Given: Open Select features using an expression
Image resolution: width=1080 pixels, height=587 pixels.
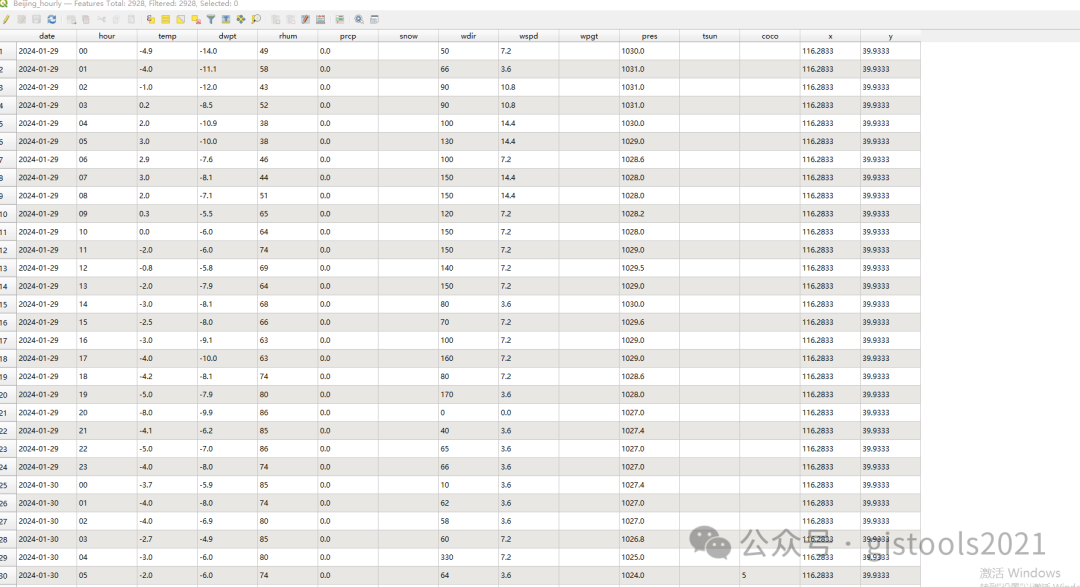Looking at the screenshot, I should click(151, 19).
